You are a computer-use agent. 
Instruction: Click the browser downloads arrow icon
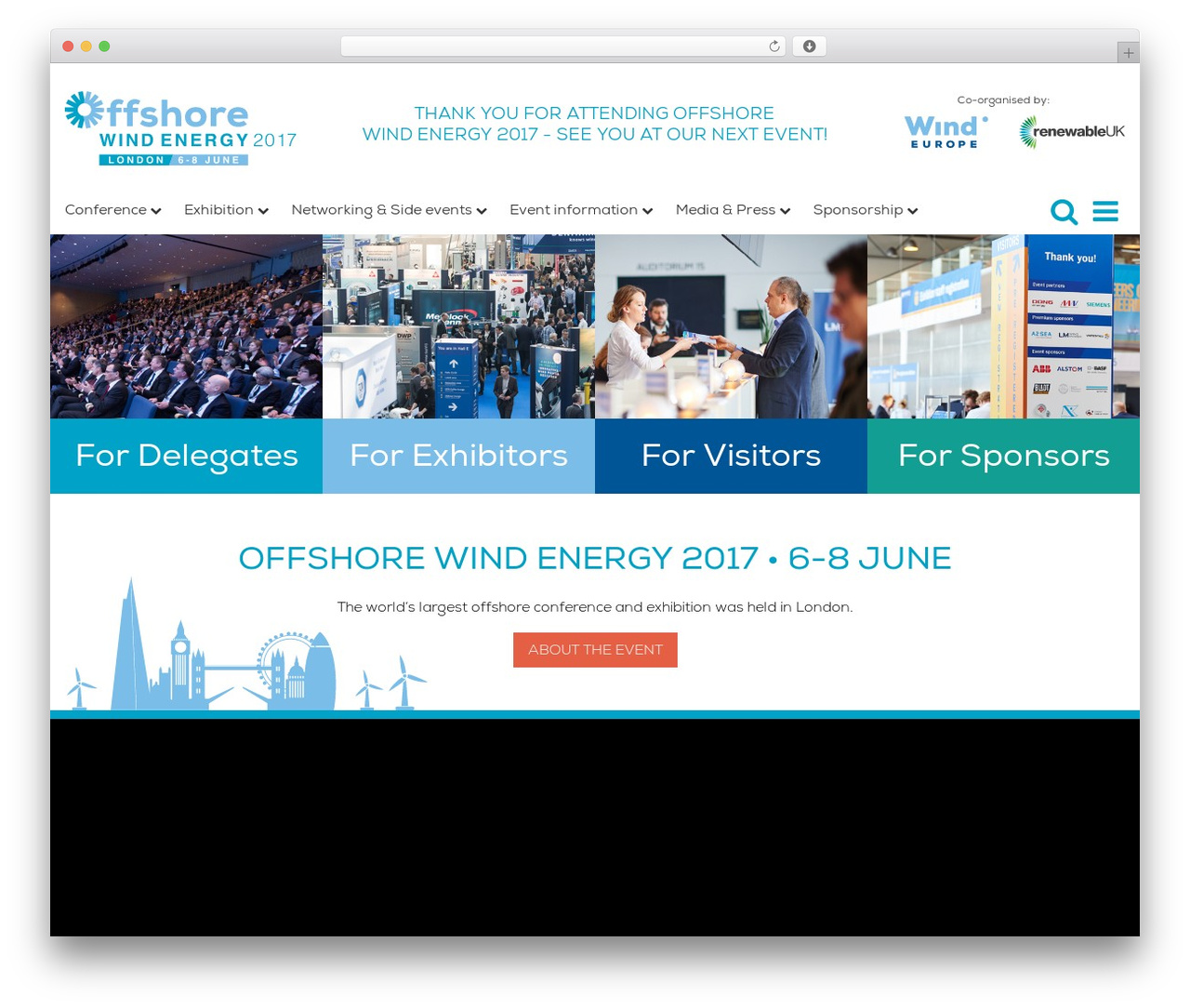point(809,46)
